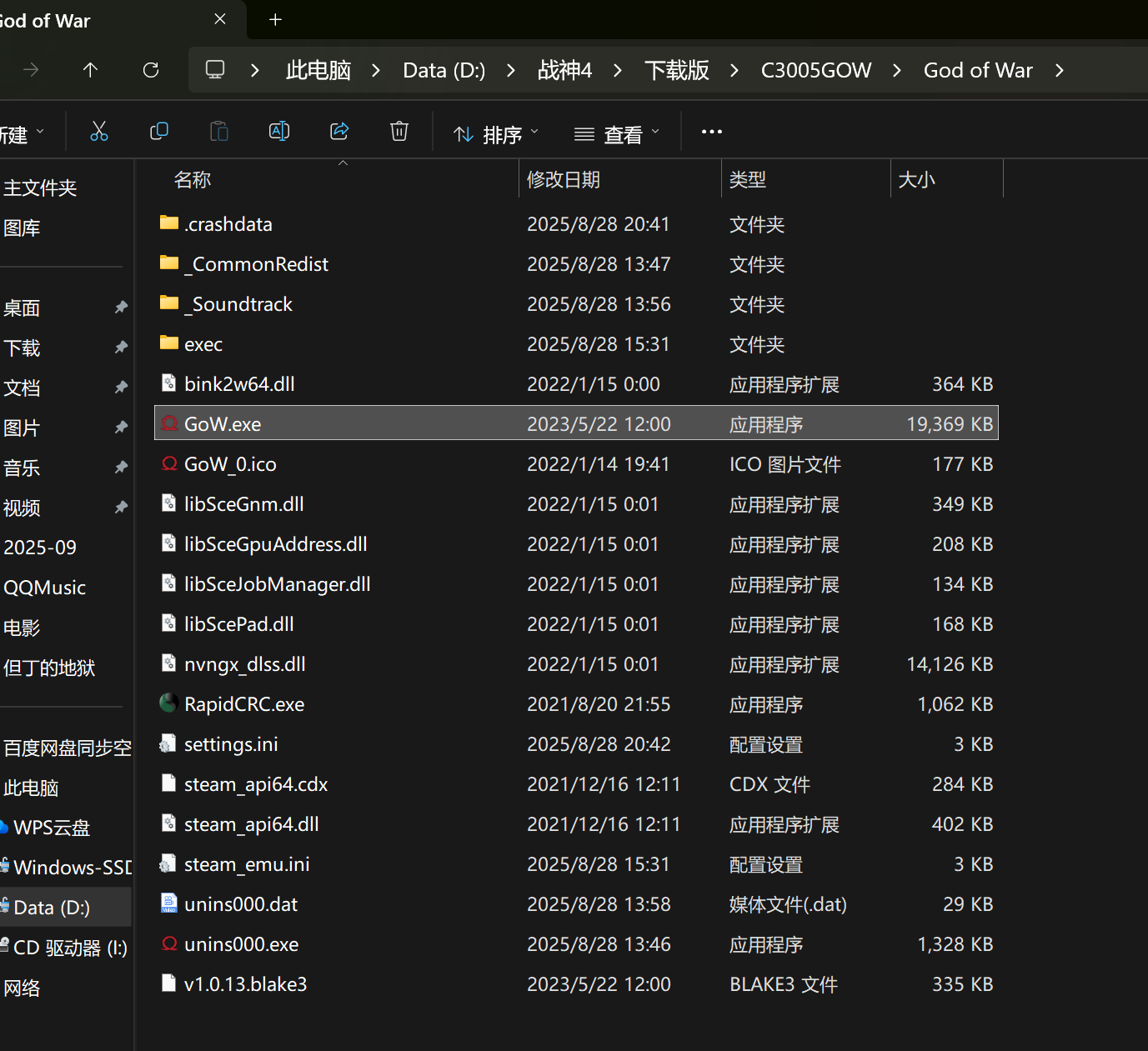This screenshot has width=1148, height=1051.
Task: Open the three-dot more options menu
Action: coord(711,132)
